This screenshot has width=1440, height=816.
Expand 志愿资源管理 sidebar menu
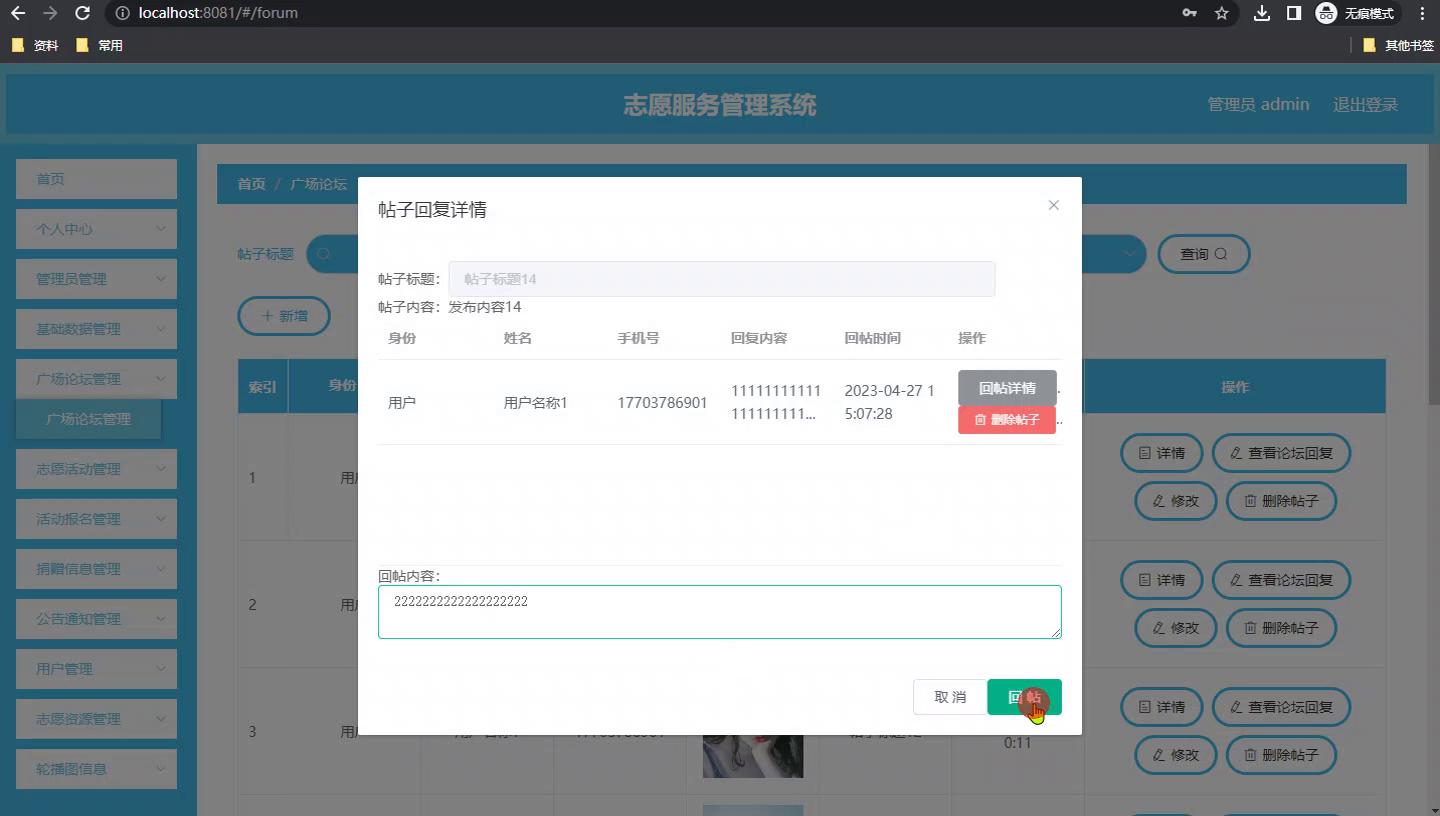pyautogui.click(x=96, y=719)
